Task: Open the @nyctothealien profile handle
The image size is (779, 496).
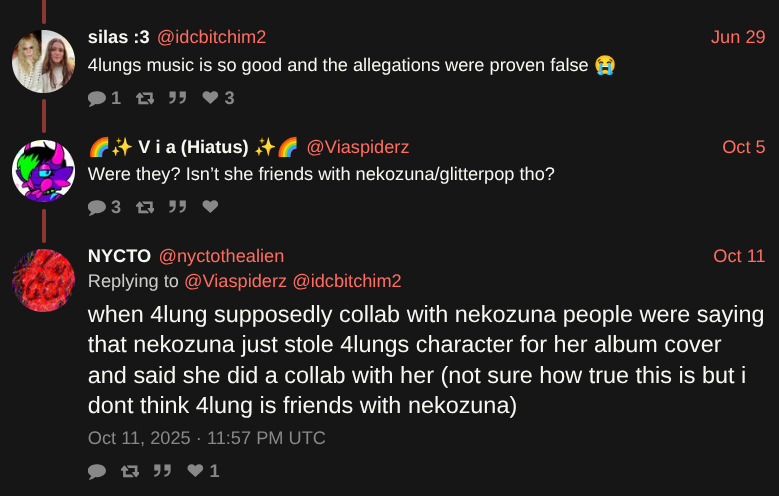Action: tap(221, 256)
